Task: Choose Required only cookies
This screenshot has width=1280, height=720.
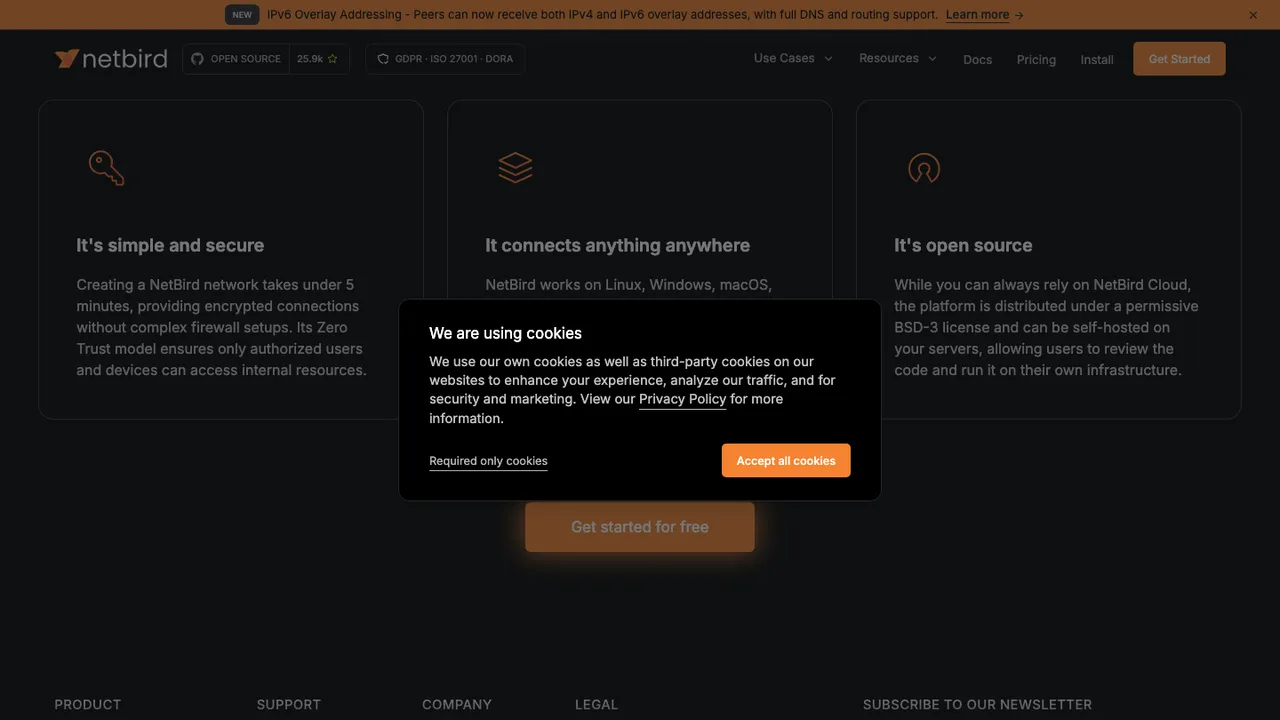Action: point(488,461)
